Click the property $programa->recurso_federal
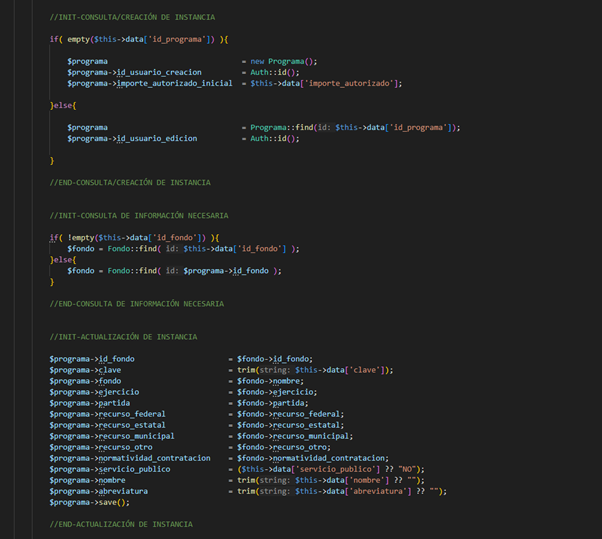The height and width of the screenshot is (539, 602). tap(108, 414)
